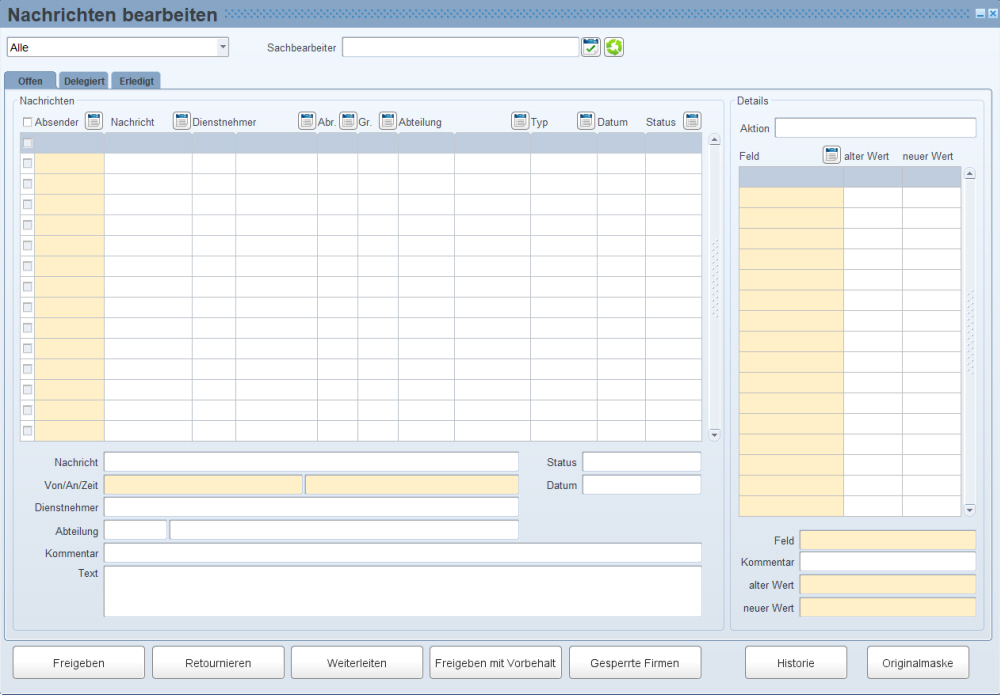This screenshot has width=1000, height=695.
Task: Click list icon left of Datum header
Action: [586, 121]
